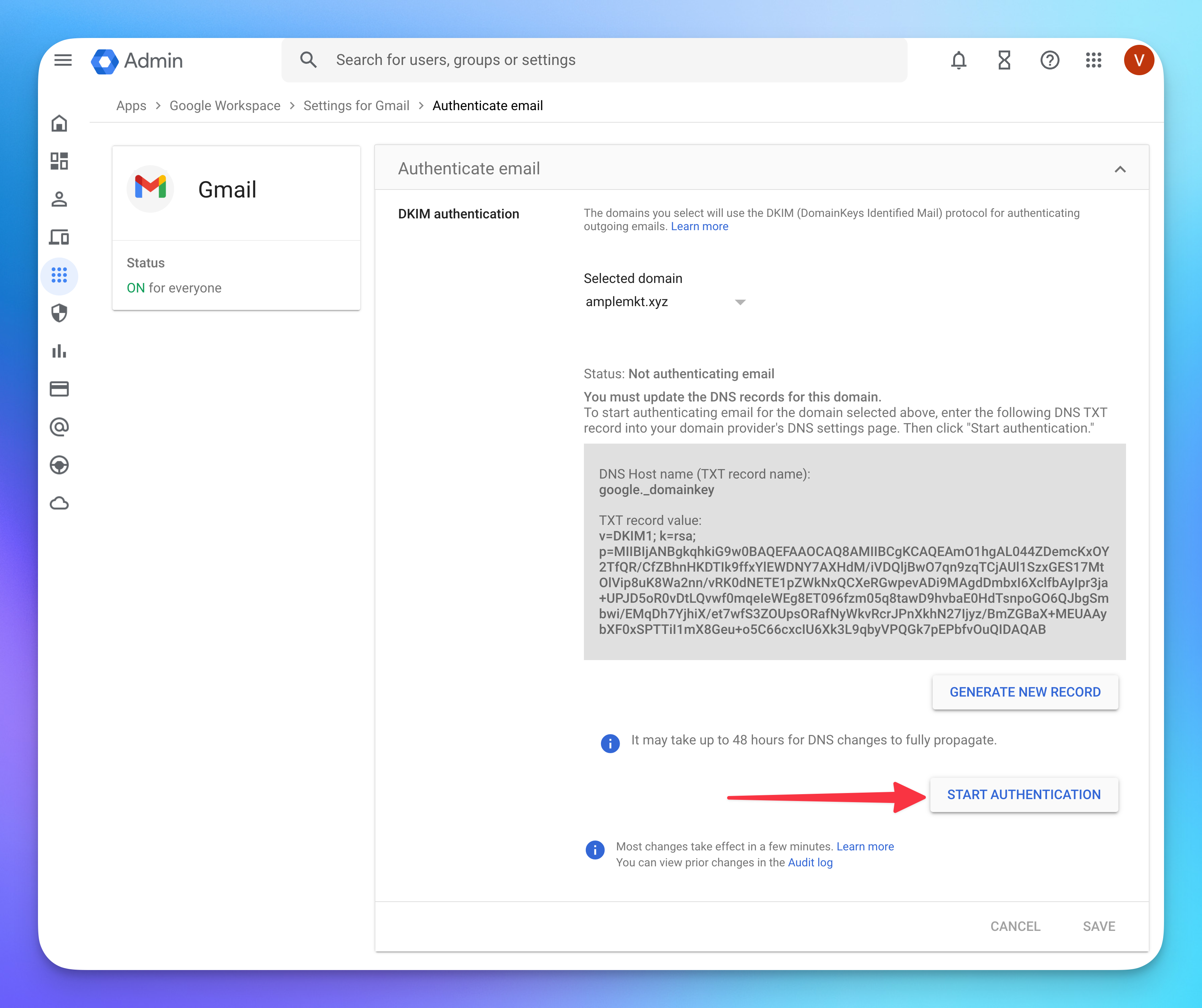Open Billing card icon in the sidebar
Viewport: 1202px width, 1008px height.
click(60, 389)
